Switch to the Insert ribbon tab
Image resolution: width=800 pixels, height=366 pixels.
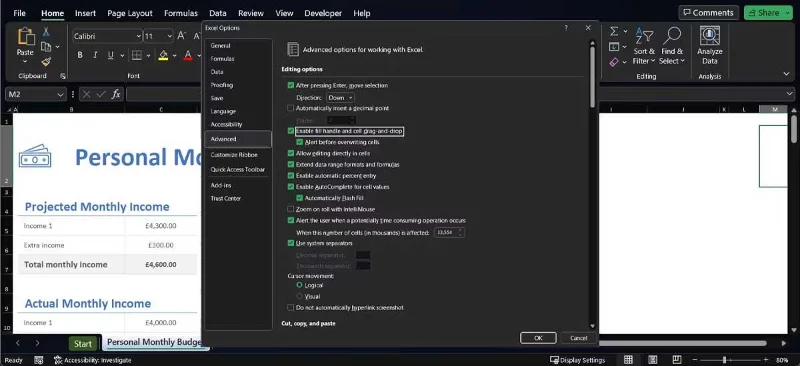pos(85,13)
